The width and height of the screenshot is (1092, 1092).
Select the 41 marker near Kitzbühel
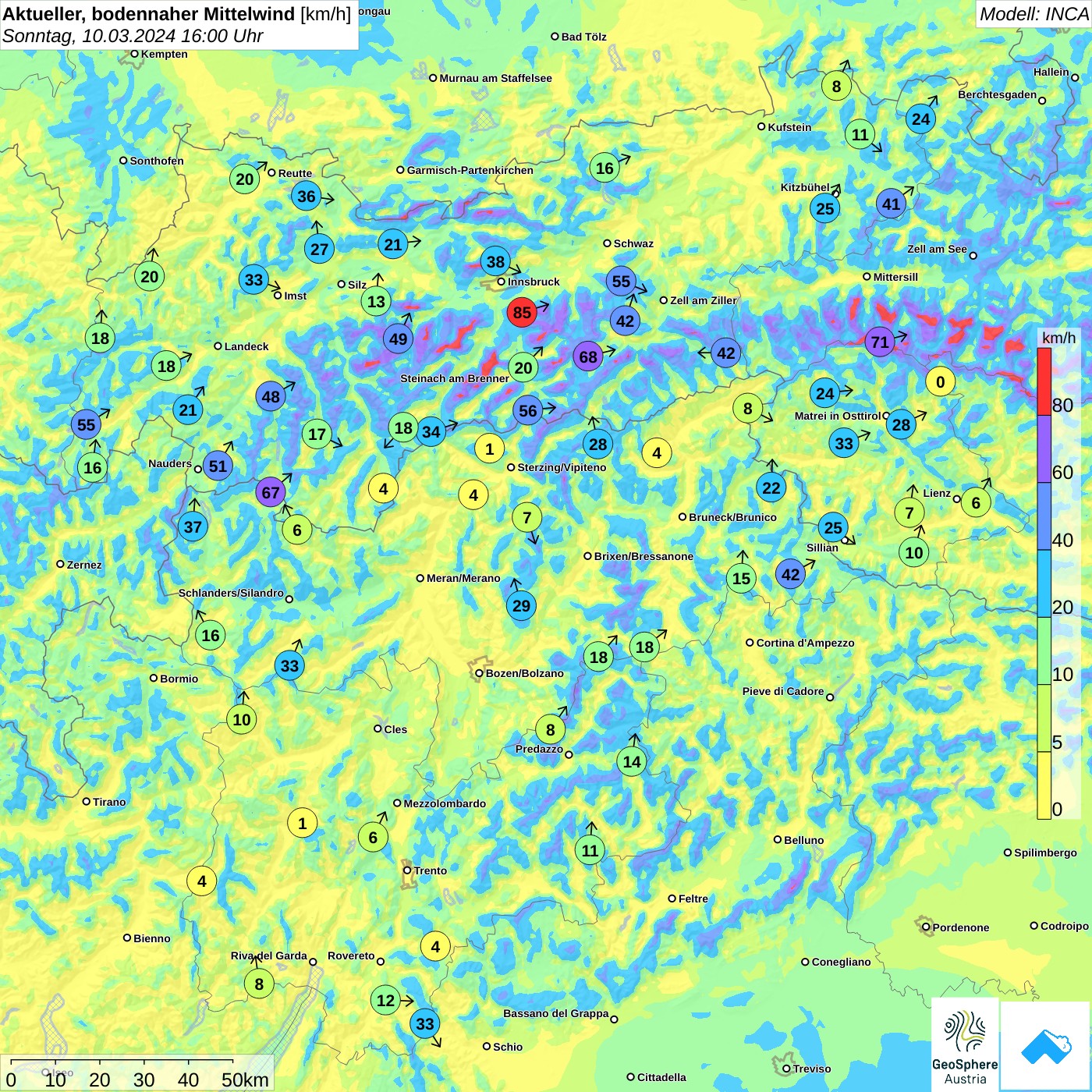[x=892, y=204]
